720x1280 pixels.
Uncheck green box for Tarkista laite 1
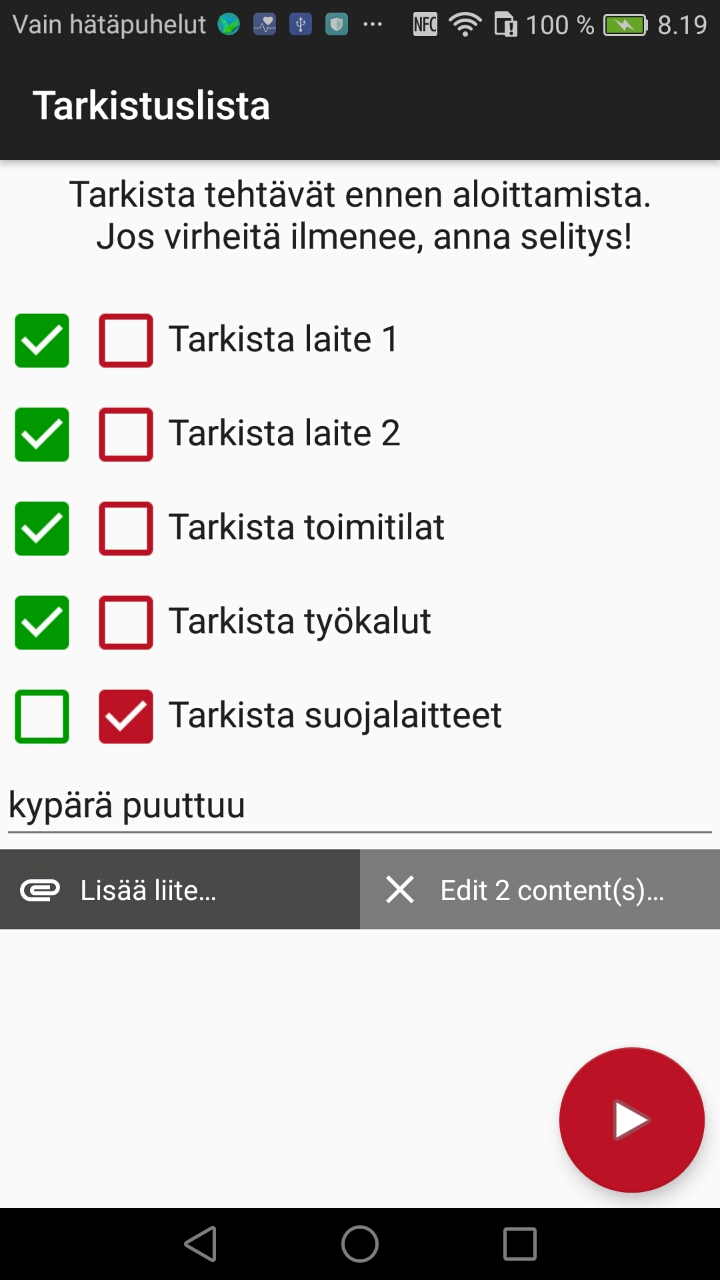[42, 341]
